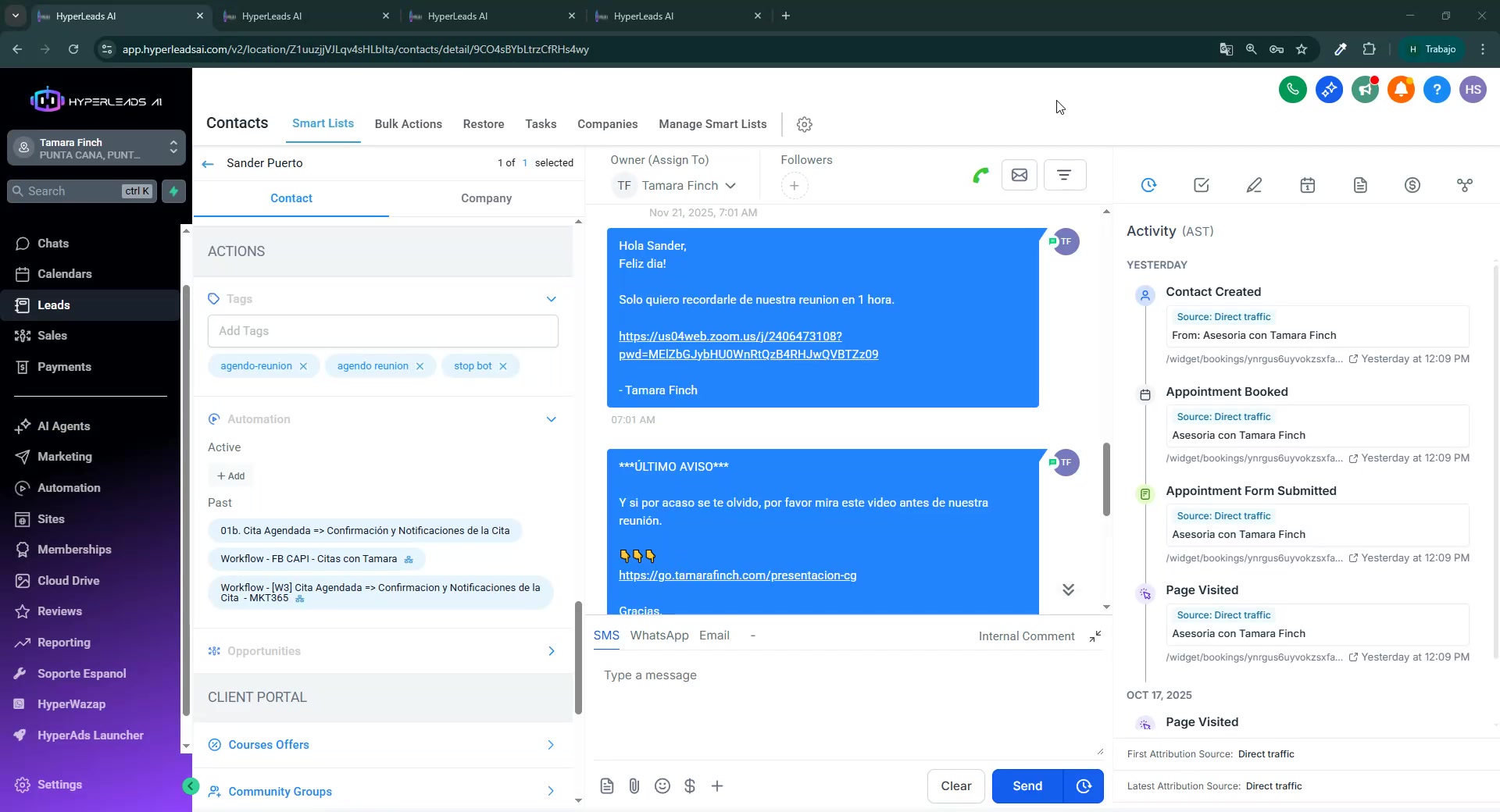Click the green phone dialer icon
The image size is (1500, 812).
(1293, 90)
